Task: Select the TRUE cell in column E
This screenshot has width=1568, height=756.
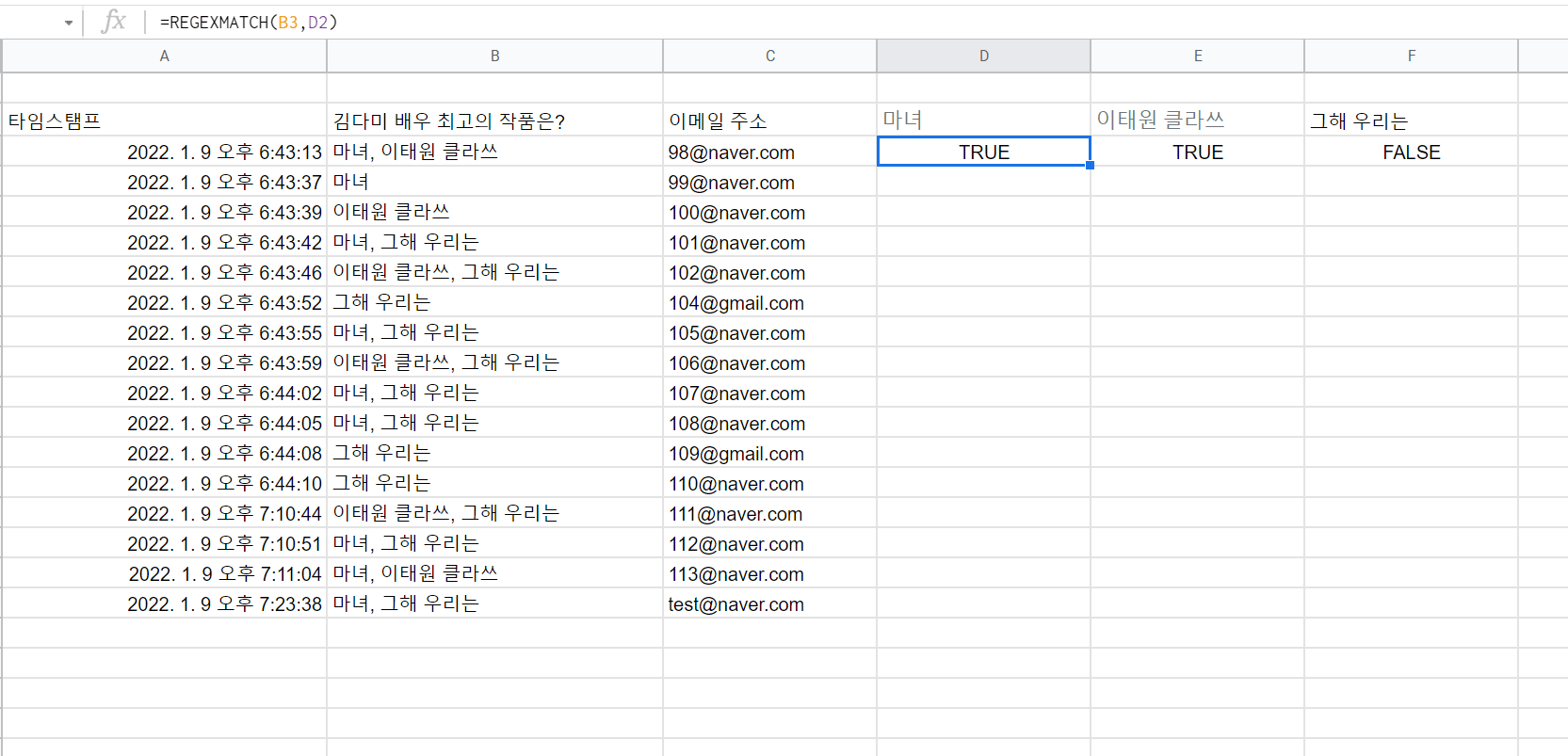Action: click(x=1197, y=152)
